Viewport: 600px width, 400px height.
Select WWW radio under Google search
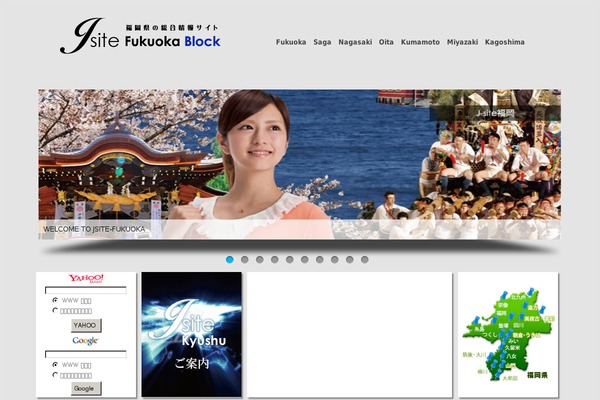[x=54, y=364]
